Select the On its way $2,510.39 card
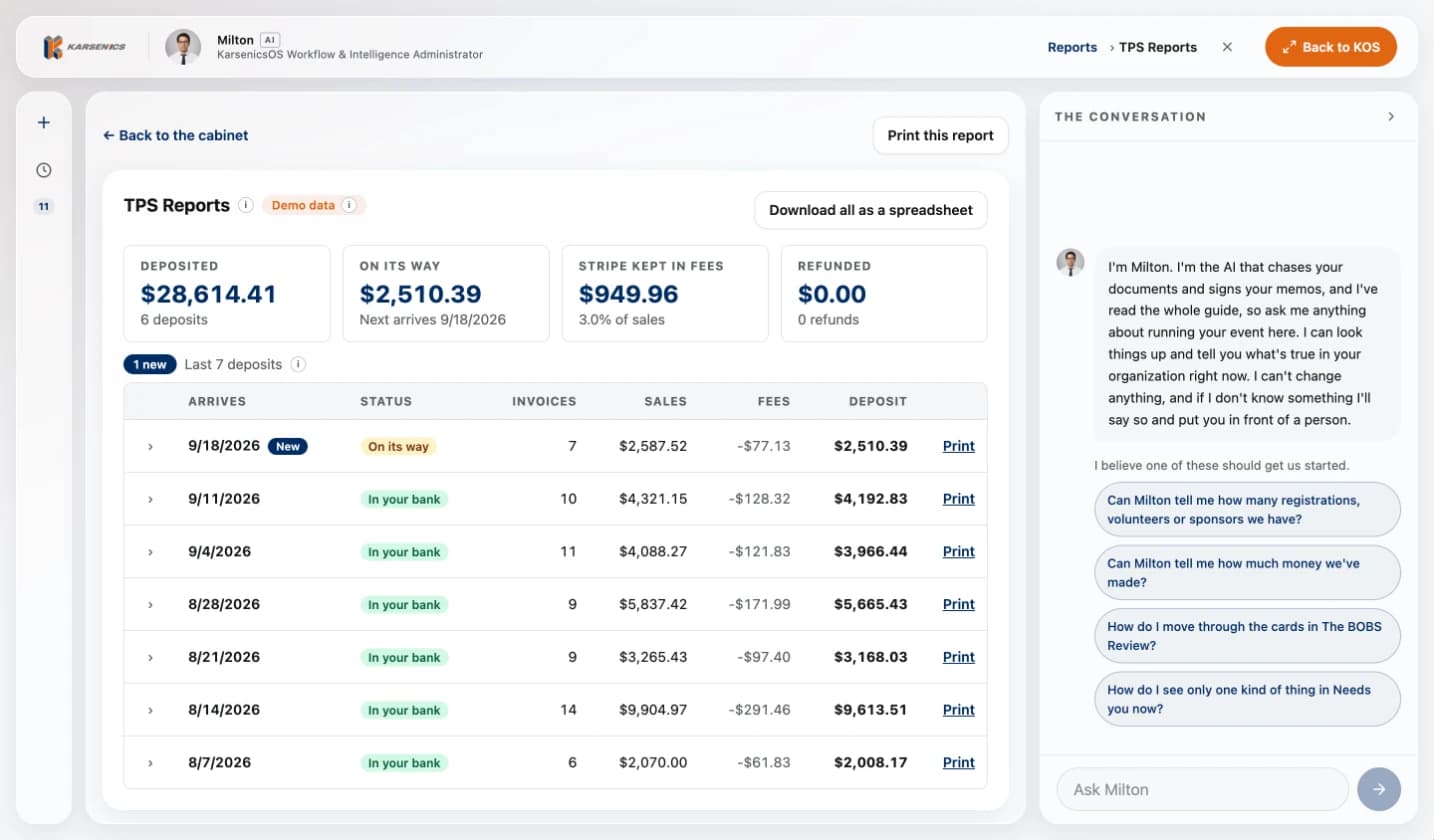Screen dimensions: 1434x840 tap(446, 294)
